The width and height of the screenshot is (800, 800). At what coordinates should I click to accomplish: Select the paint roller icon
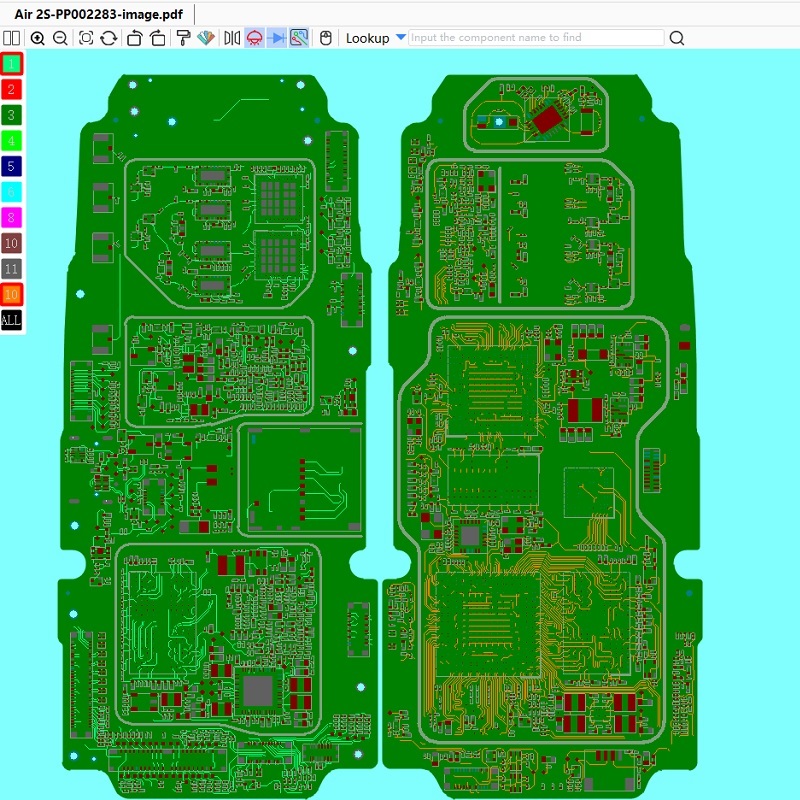coord(183,38)
